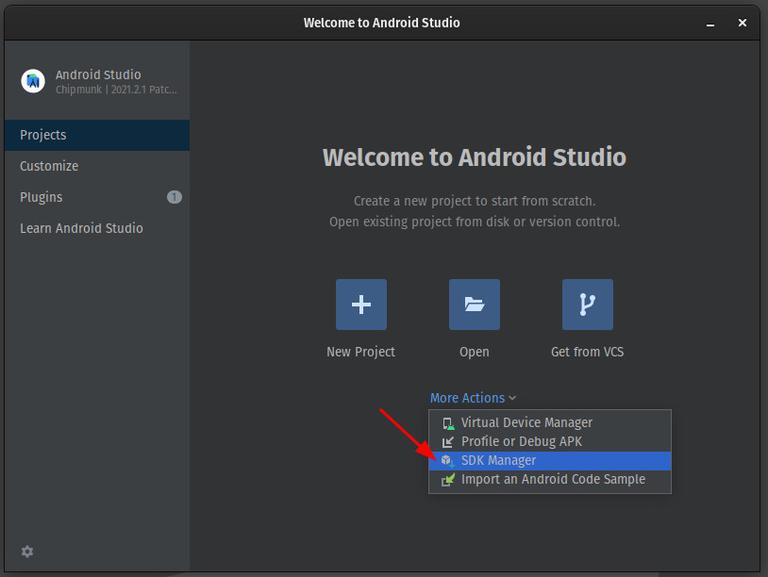
Task: Close the Welcome to Android Studio window
Action: pyautogui.click(x=742, y=23)
